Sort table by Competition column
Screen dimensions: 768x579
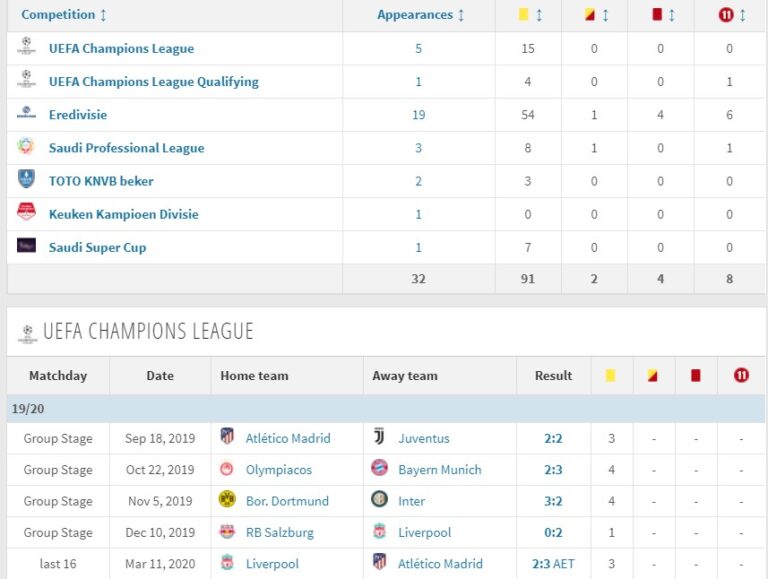click(x=64, y=15)
